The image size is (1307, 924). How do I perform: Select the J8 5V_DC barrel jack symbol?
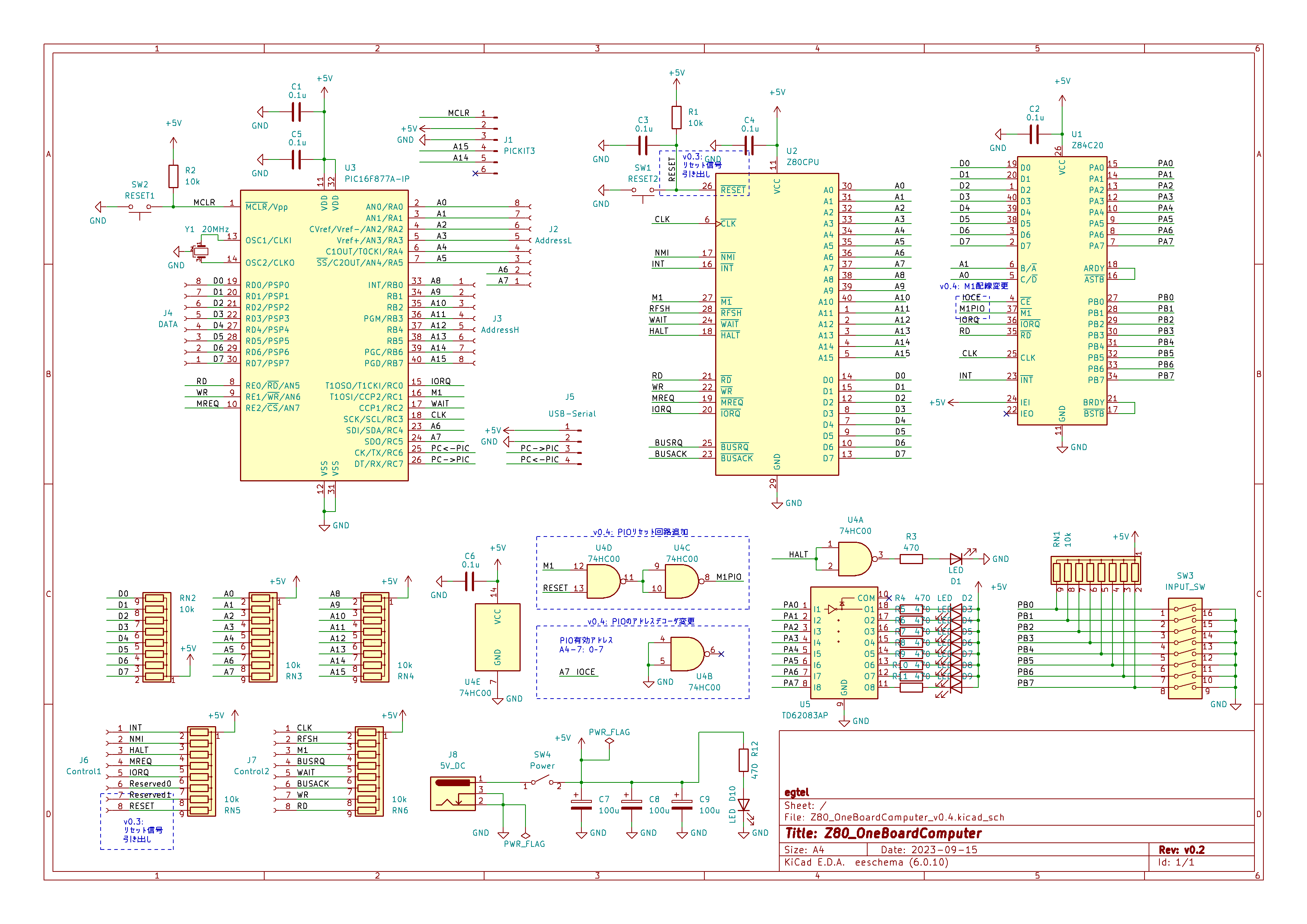click(x=452, y=793)
